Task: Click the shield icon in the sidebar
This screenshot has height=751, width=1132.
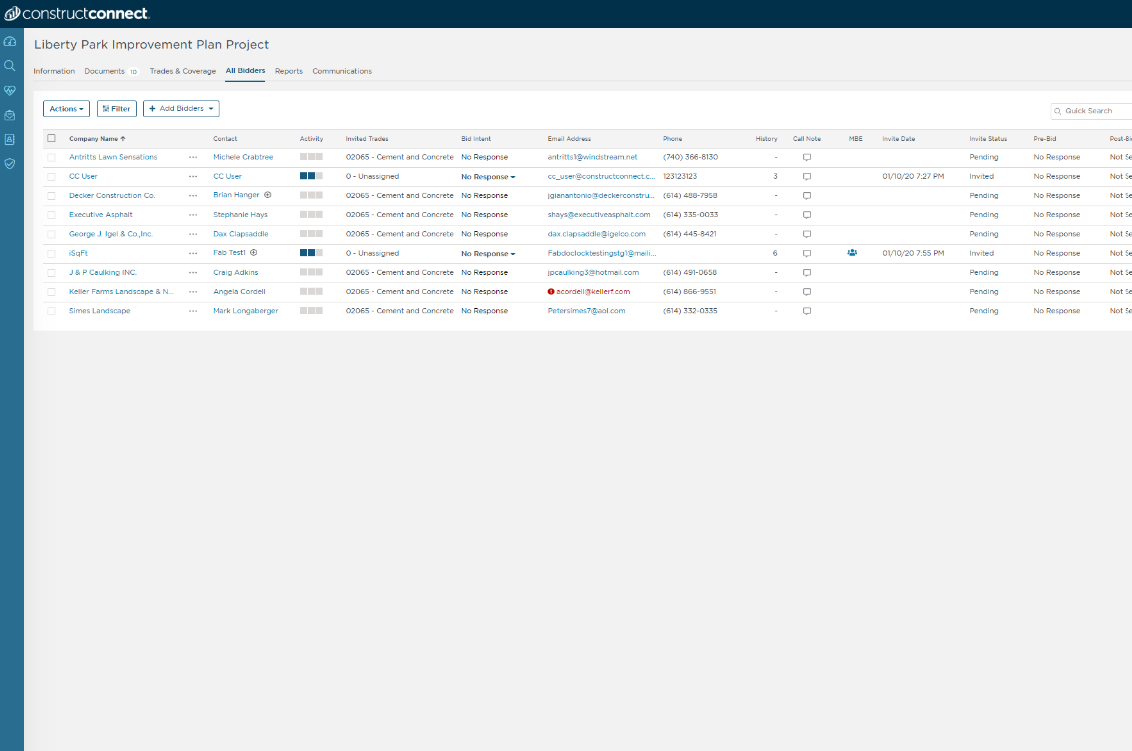Action: point(10,162)
